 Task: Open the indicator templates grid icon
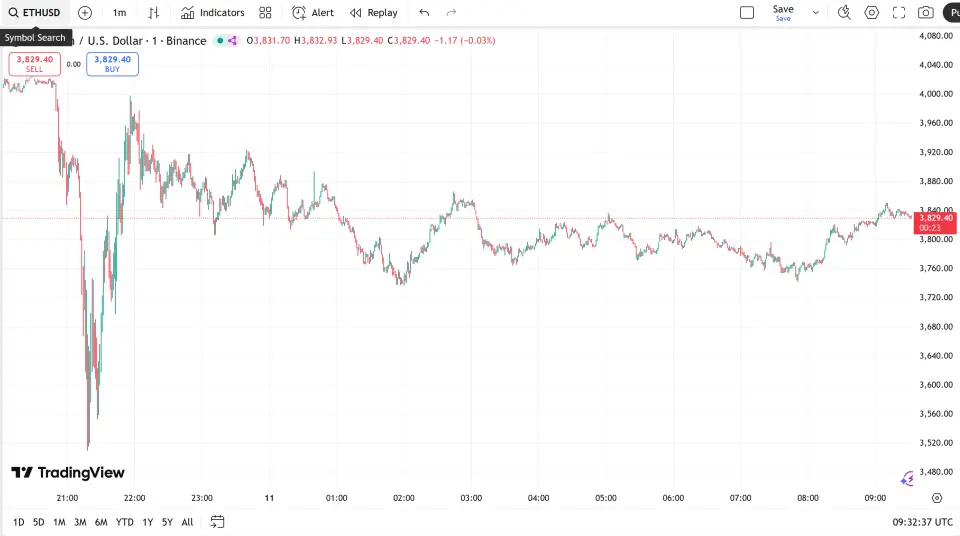coord(265,13)
